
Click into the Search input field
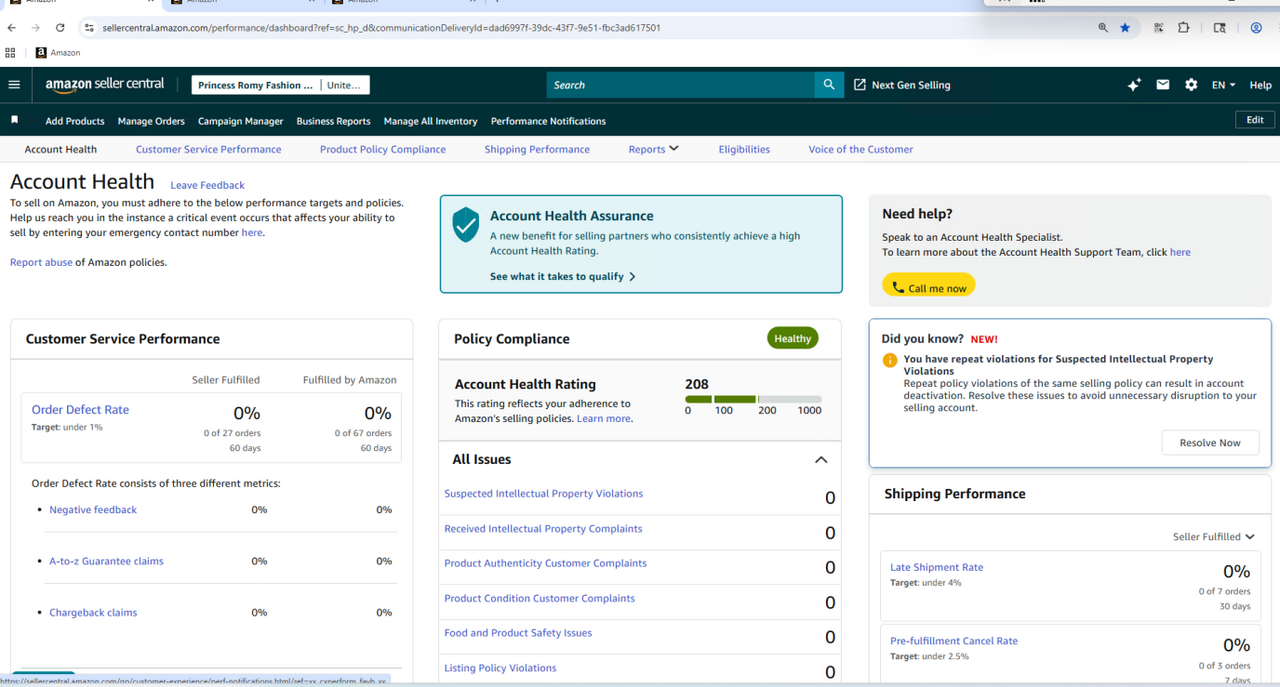point(680,85)
